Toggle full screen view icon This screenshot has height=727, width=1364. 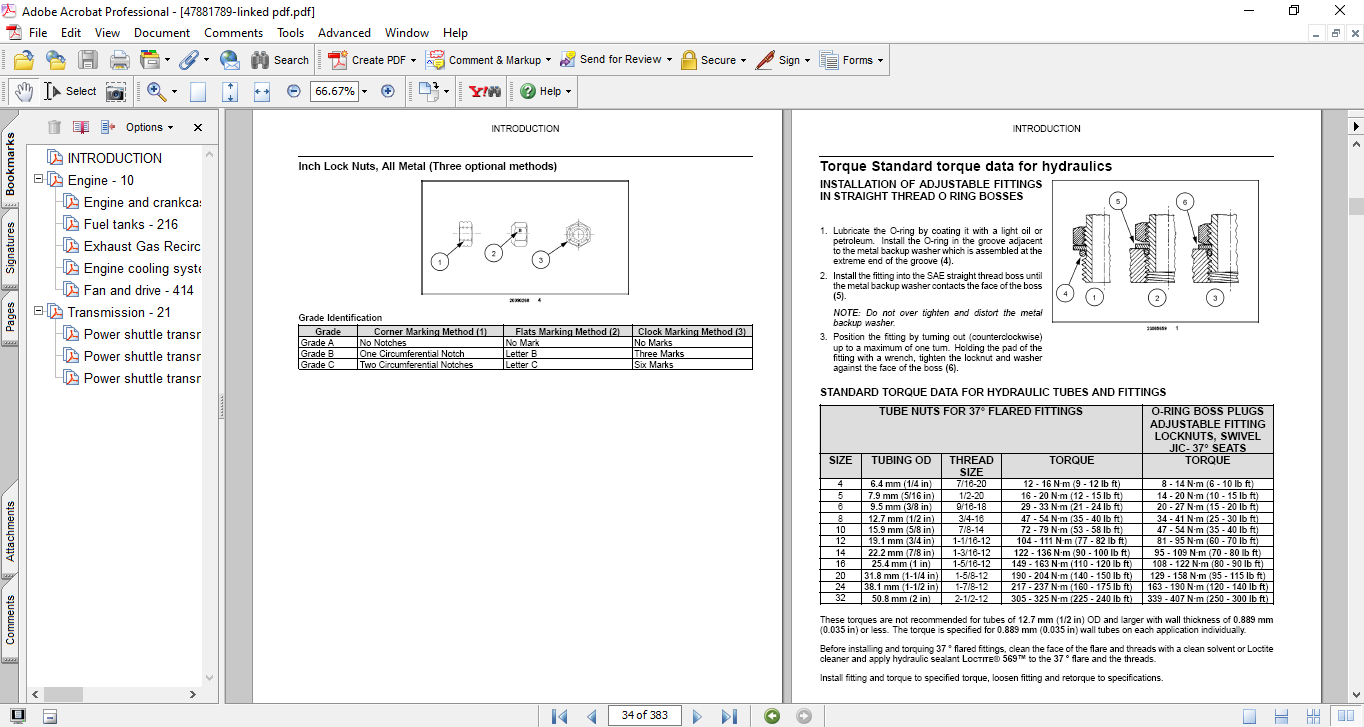pos(18,716)
